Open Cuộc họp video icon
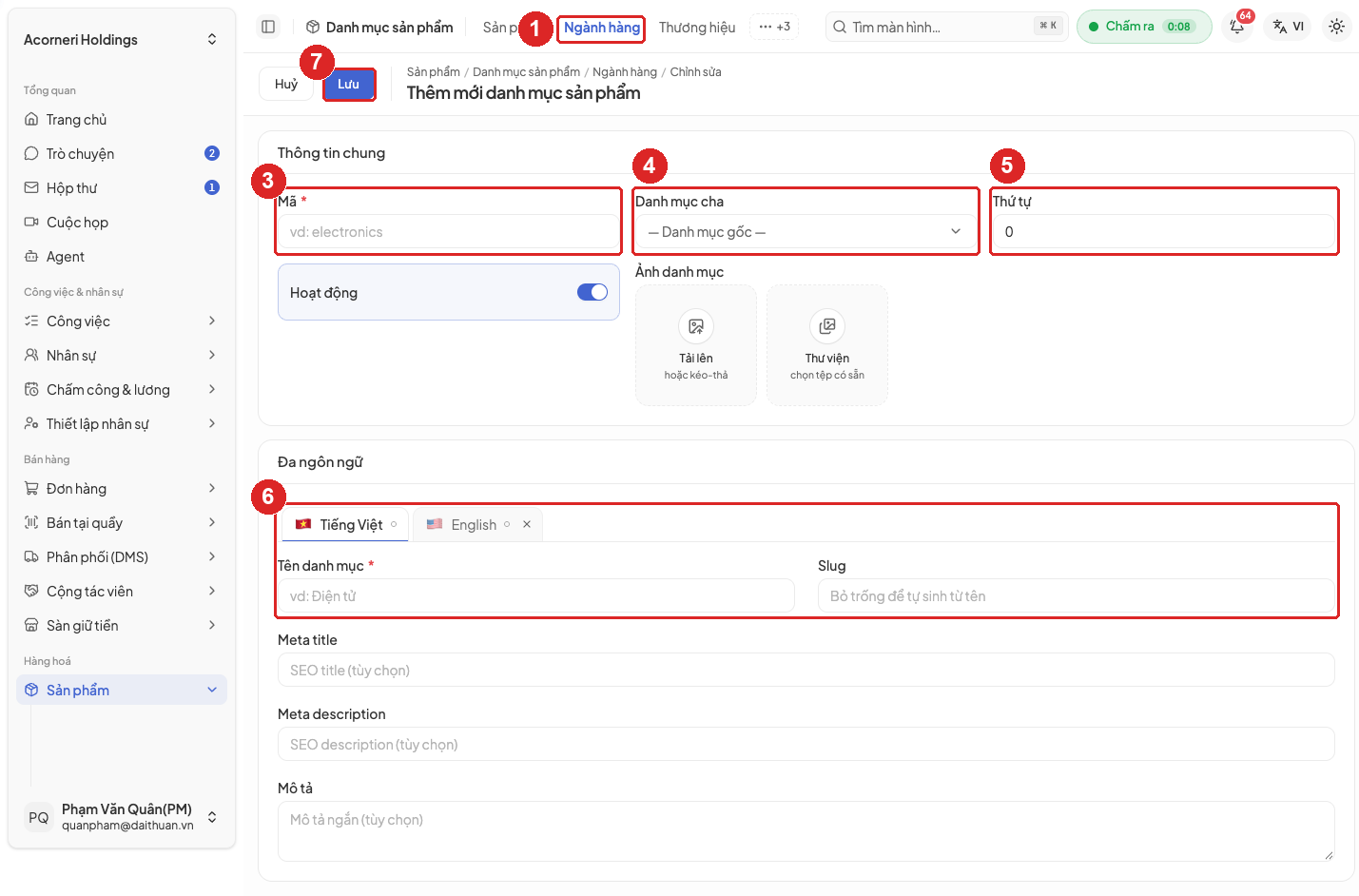1359x896 pixels. click(31, 223)
